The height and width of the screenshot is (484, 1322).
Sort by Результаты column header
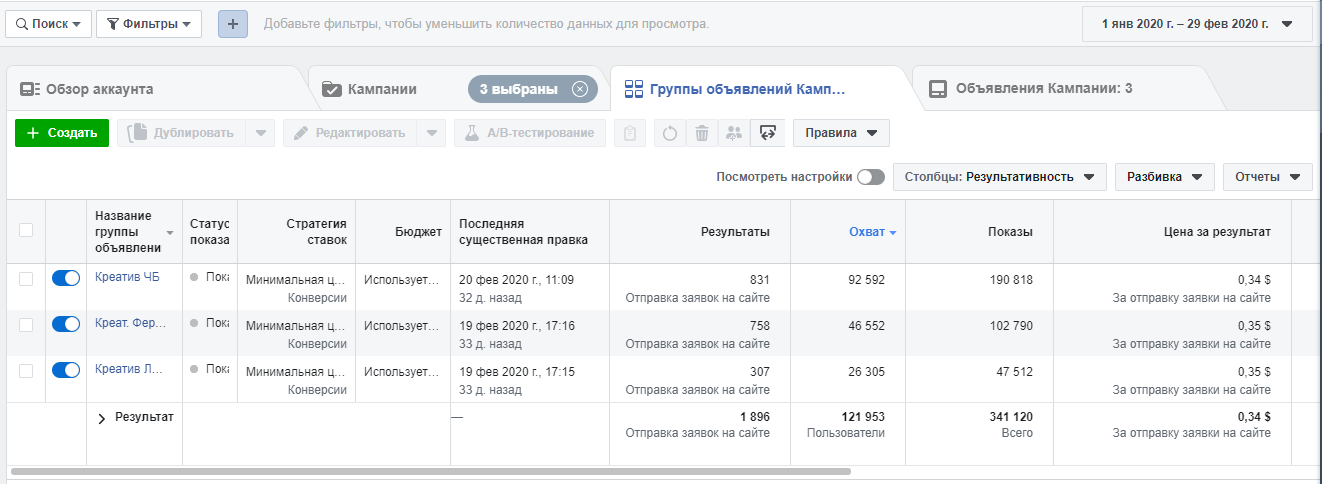pyautogui.click(x=700, y=232)
